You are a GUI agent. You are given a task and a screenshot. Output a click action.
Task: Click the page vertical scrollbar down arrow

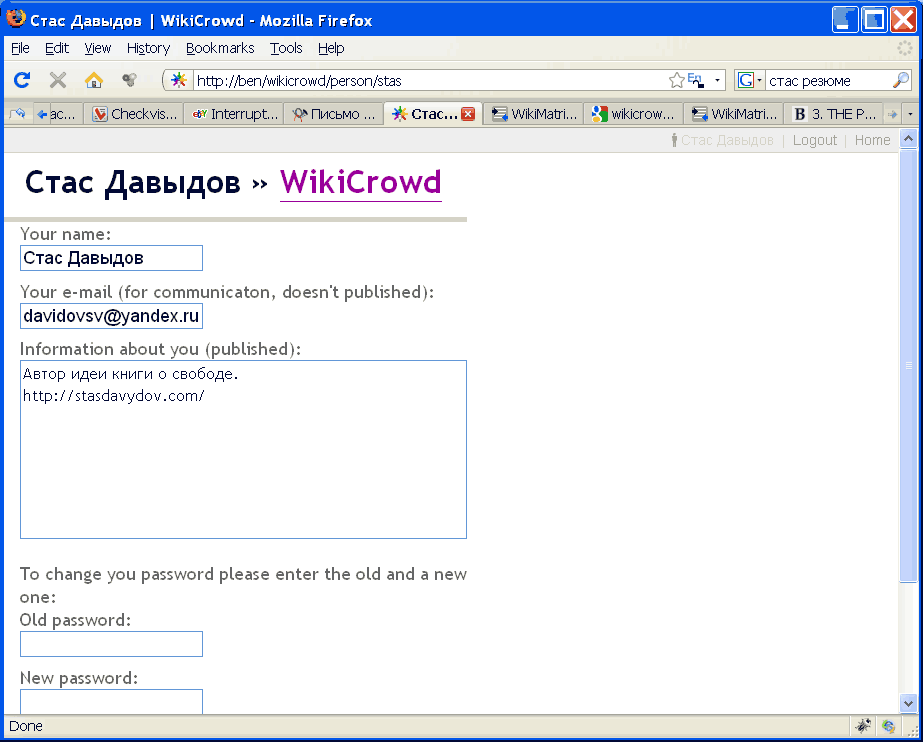908,703
